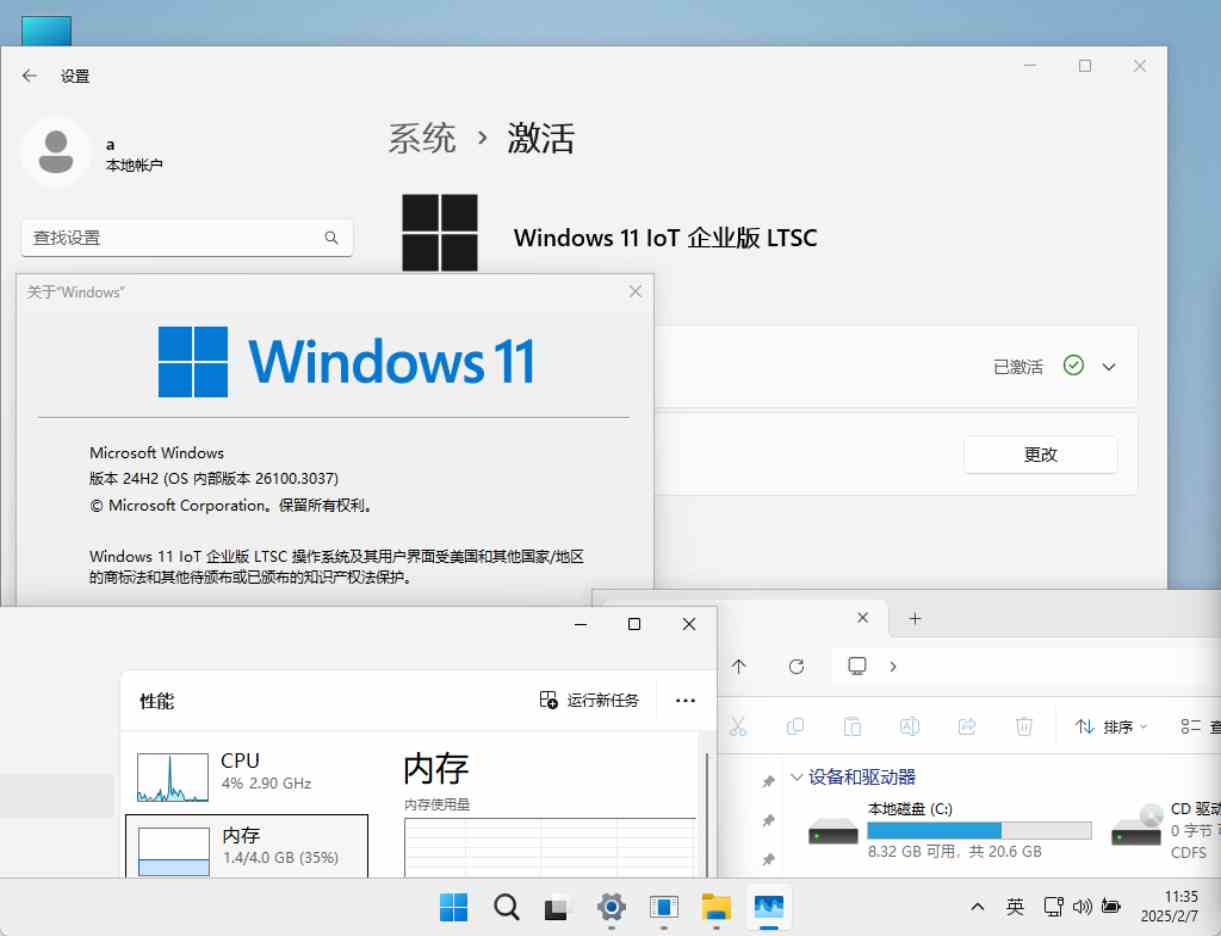Click the 系统 breadcrumb in Settings
Image resolution: width=1221 pixels, height=936 pixels.
click(422, 138)
